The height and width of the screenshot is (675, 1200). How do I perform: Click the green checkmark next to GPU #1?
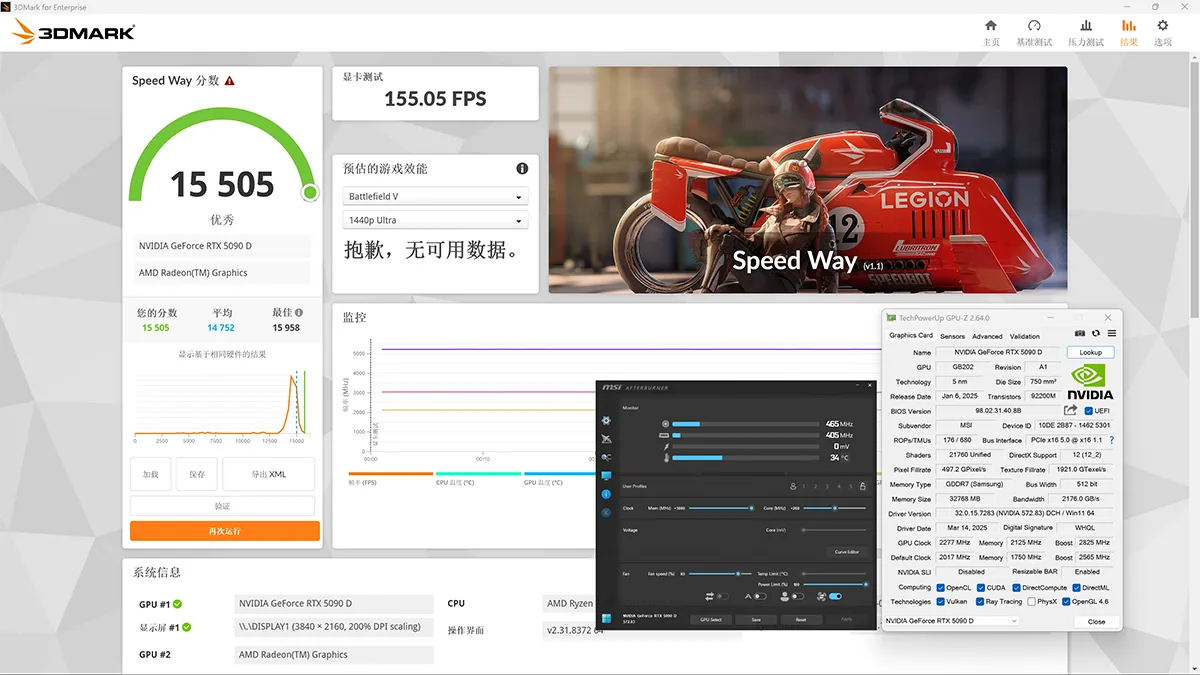tap(177, 604)
